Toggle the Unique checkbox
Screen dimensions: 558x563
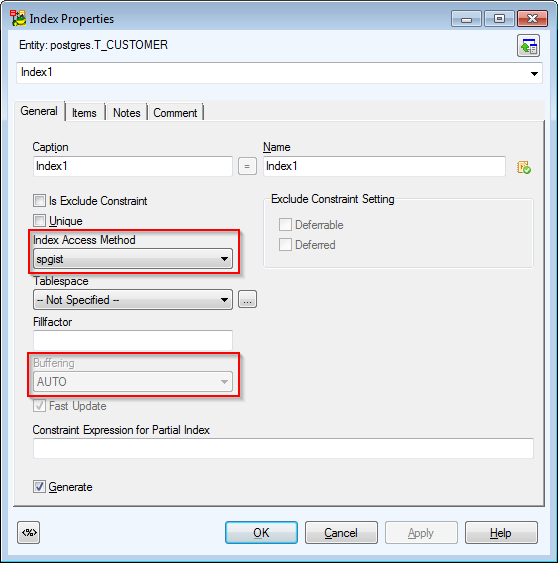[39, 220]
